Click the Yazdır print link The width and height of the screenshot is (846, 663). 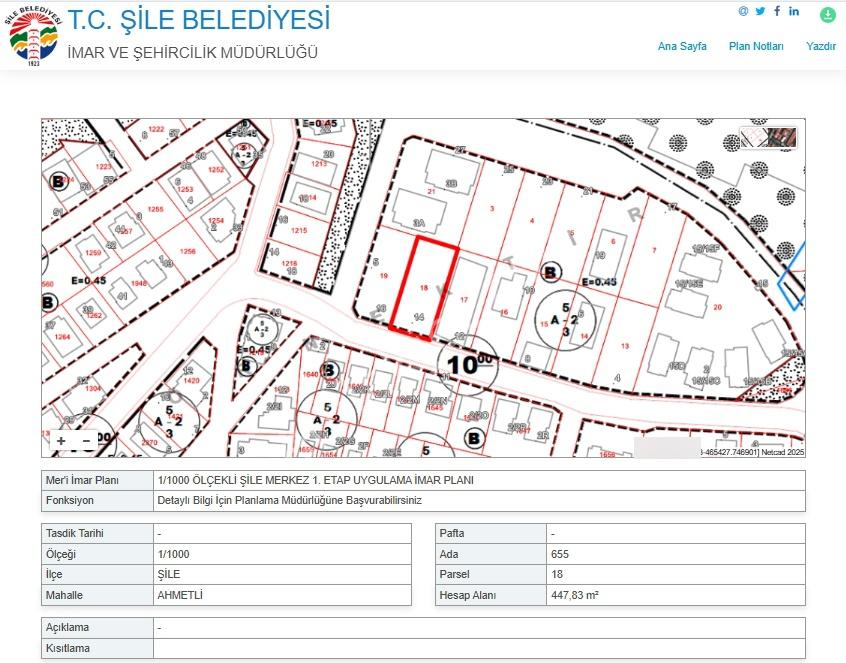[821, 46]
